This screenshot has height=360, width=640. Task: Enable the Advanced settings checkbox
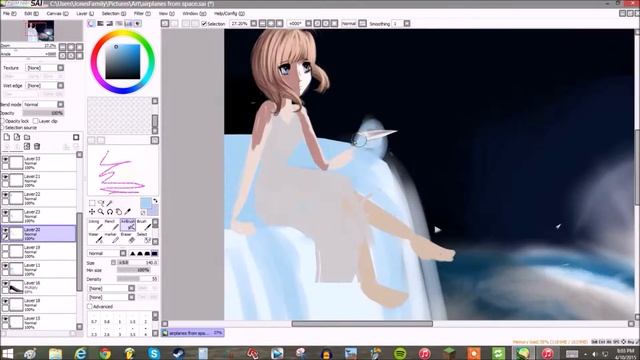point(90,306)
